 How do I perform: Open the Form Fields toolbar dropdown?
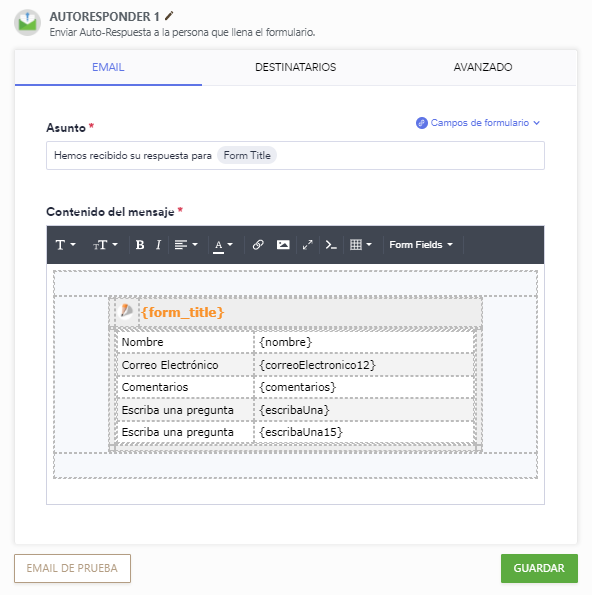coord(421,245)
